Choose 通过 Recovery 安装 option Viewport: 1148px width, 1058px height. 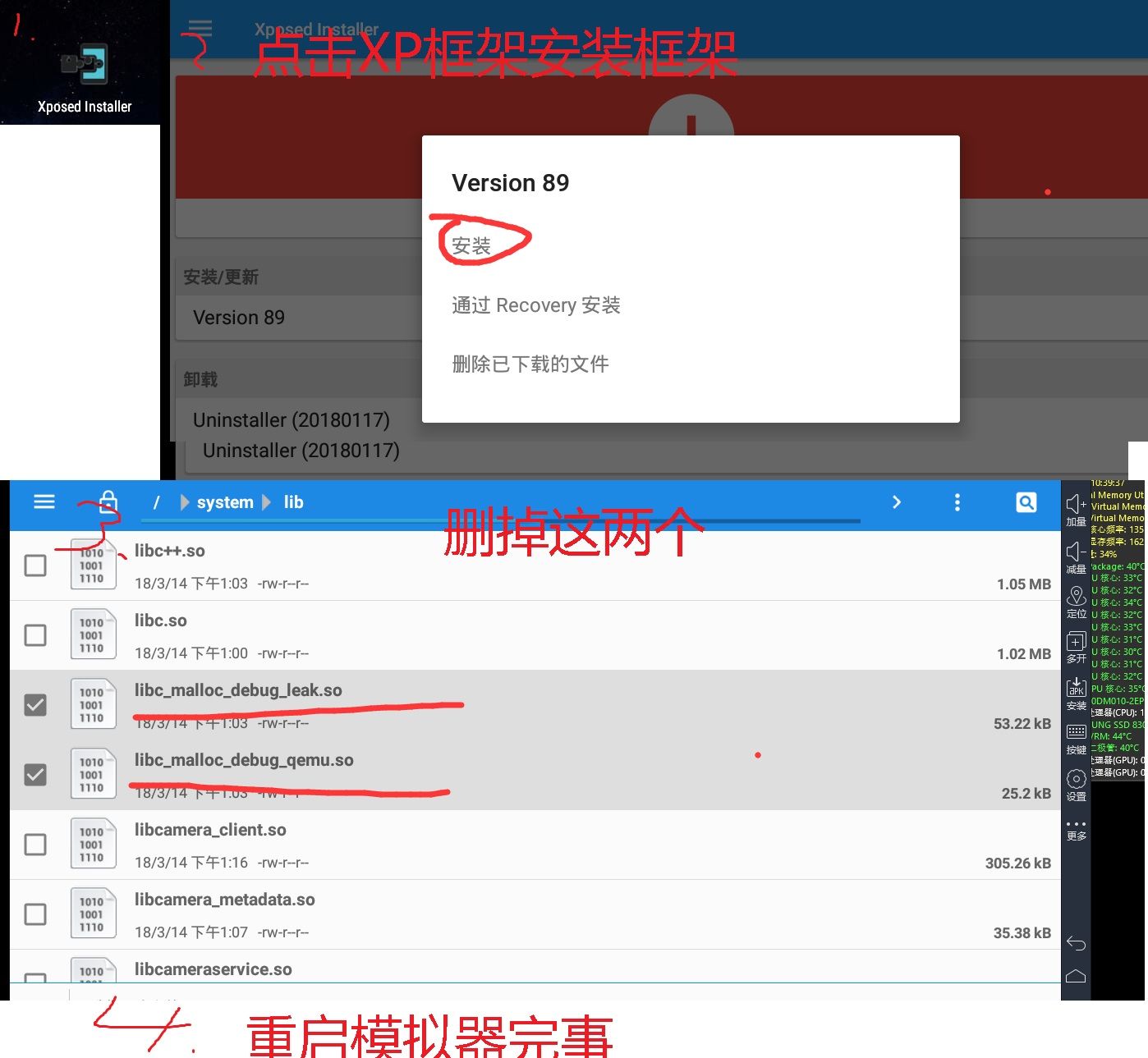point(536,305)
